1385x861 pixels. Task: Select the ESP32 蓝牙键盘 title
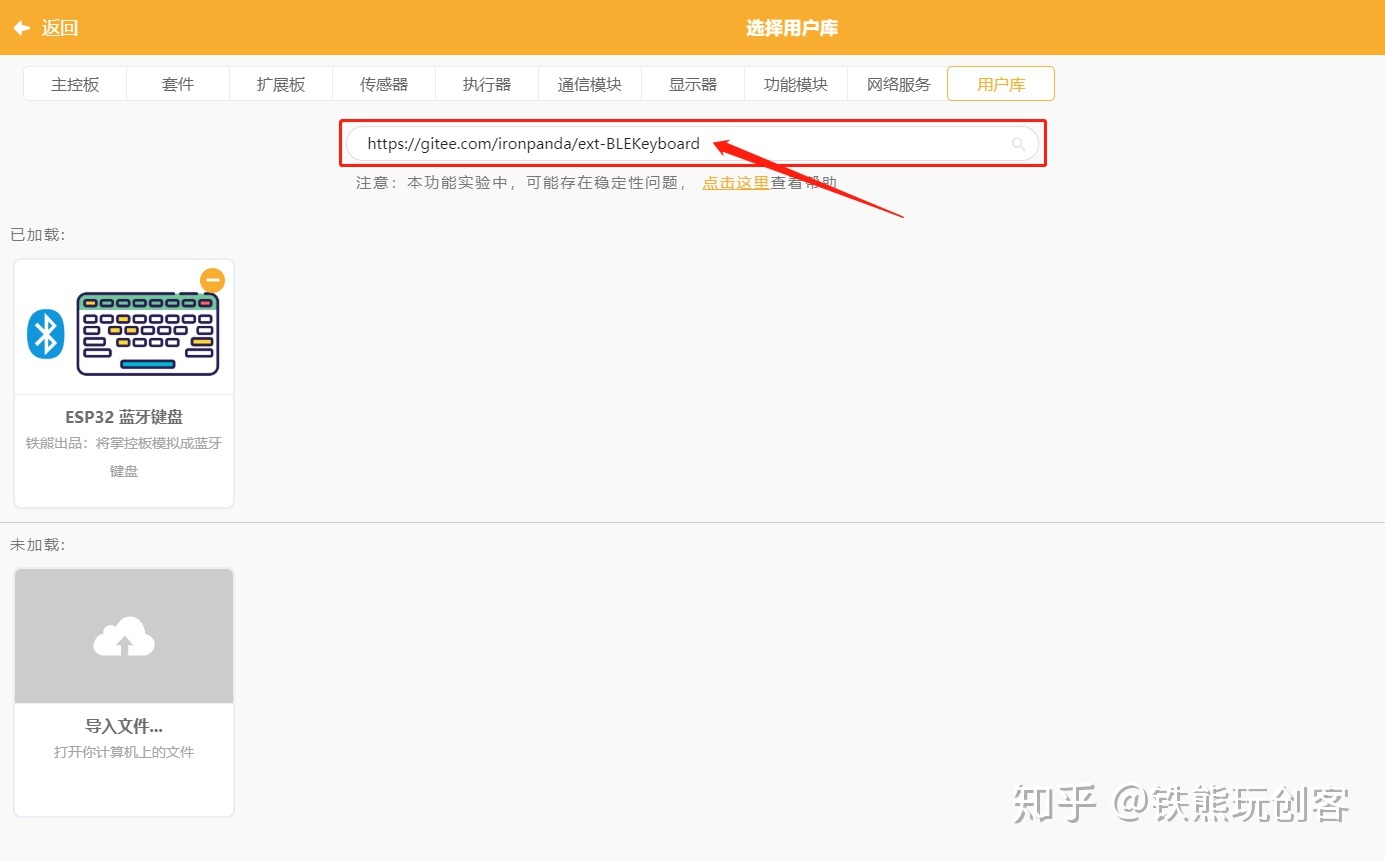coord(124,417)
